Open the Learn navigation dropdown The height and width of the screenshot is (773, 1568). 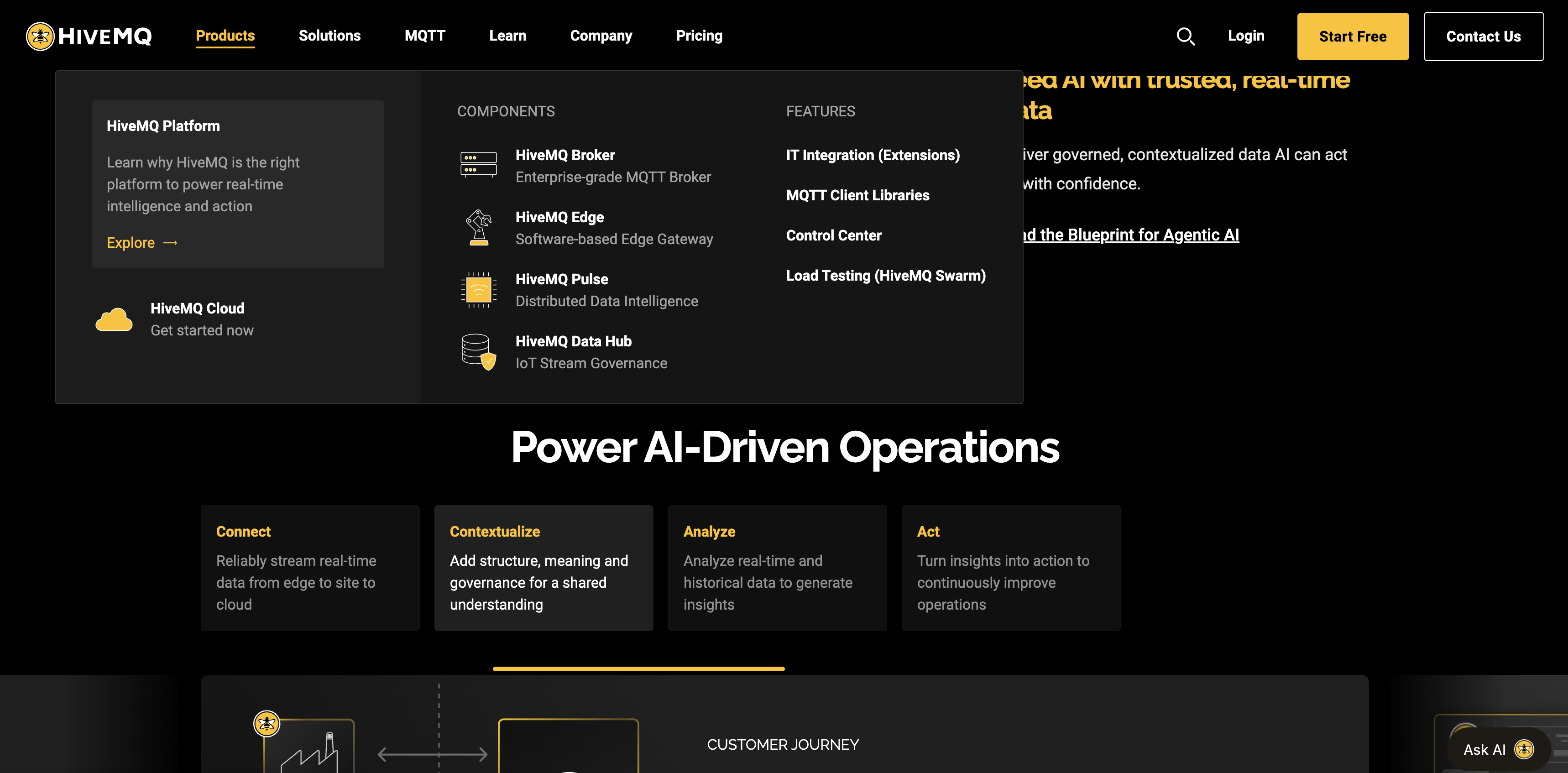(x=507, y=36)
